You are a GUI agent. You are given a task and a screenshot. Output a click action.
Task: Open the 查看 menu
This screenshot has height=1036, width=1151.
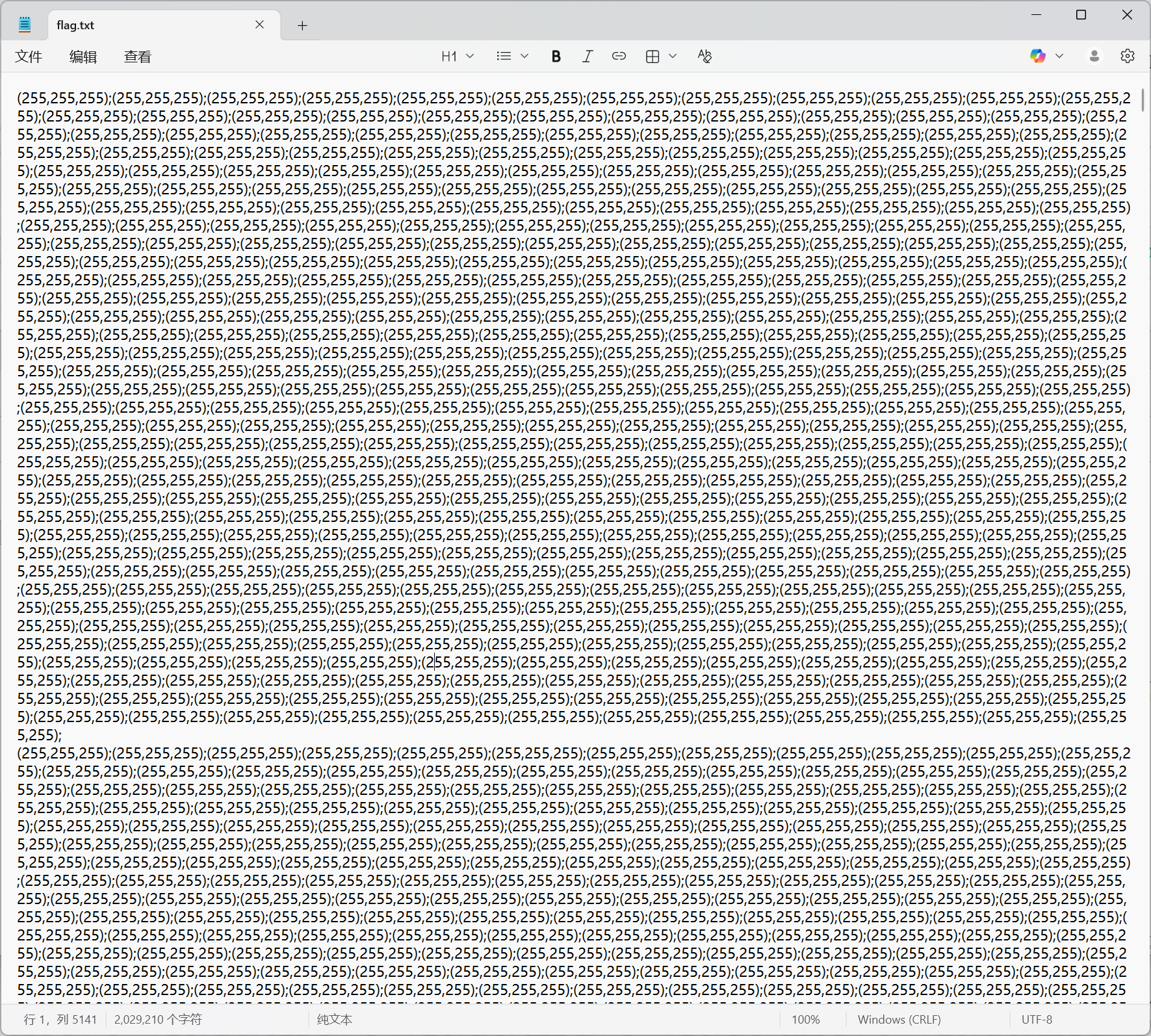click(x=138, y=57)
